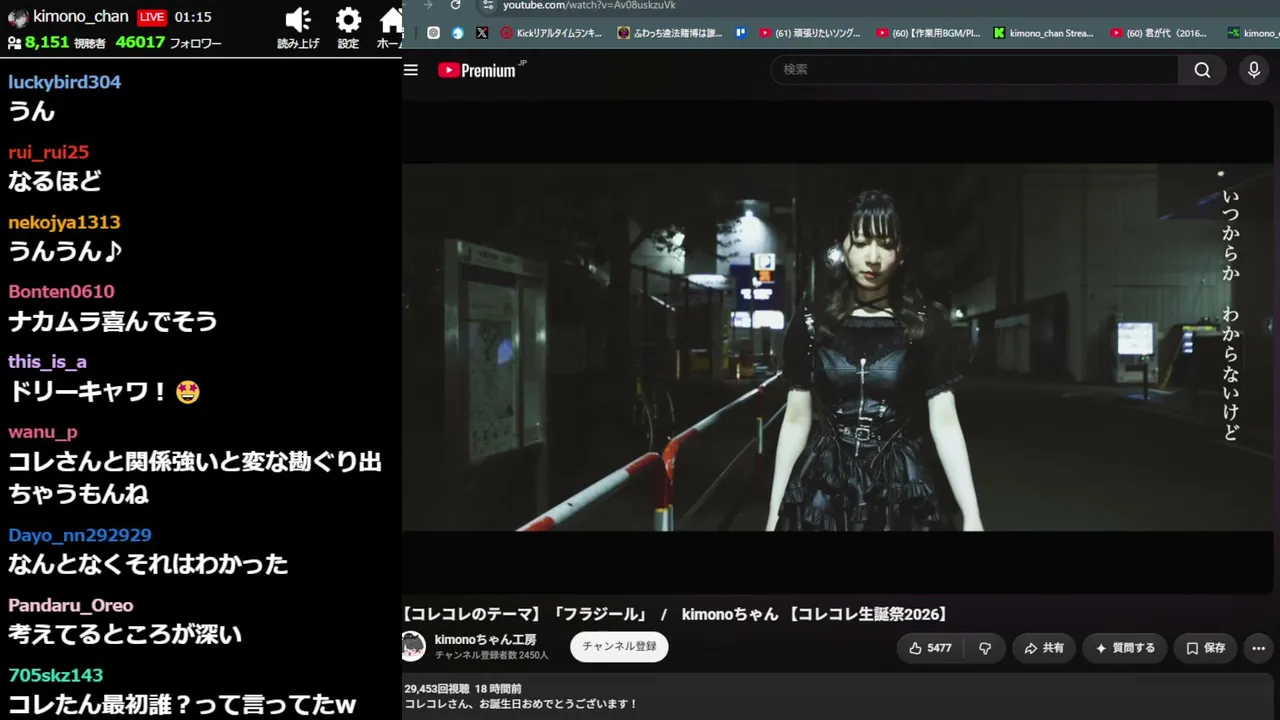
Task: Open chat user Pandaru_Oreo
Action: [x=71, y=605]
